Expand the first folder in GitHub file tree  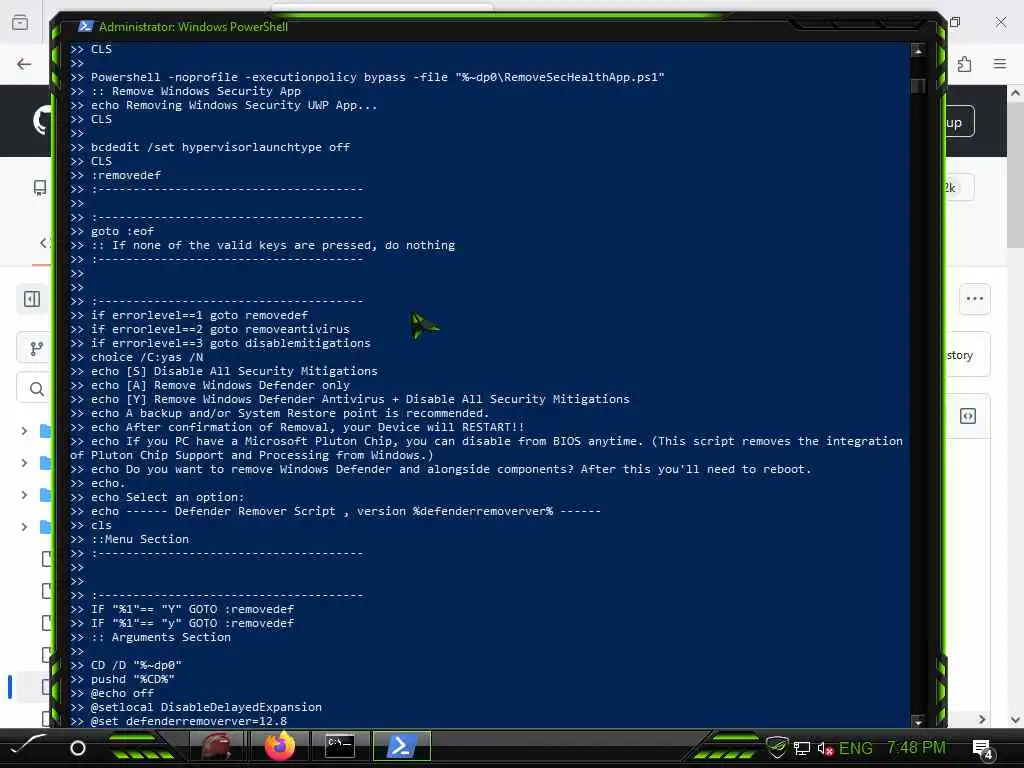(24, 431)
